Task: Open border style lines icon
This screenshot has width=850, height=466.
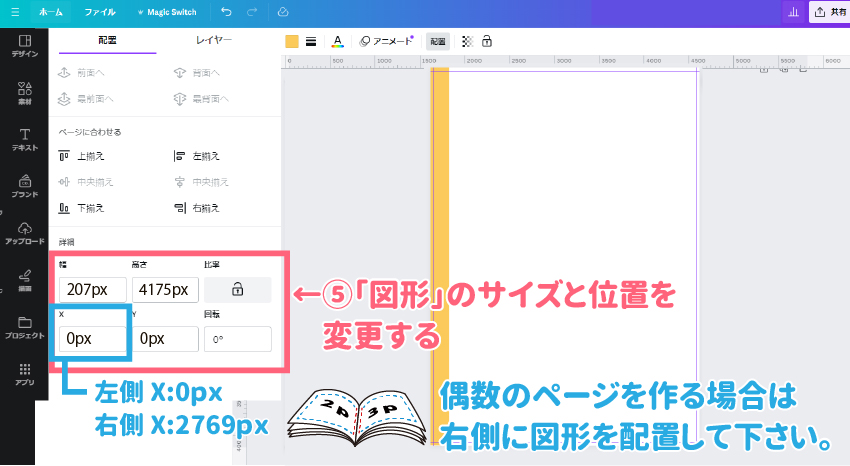Action: tap(311, 42)
